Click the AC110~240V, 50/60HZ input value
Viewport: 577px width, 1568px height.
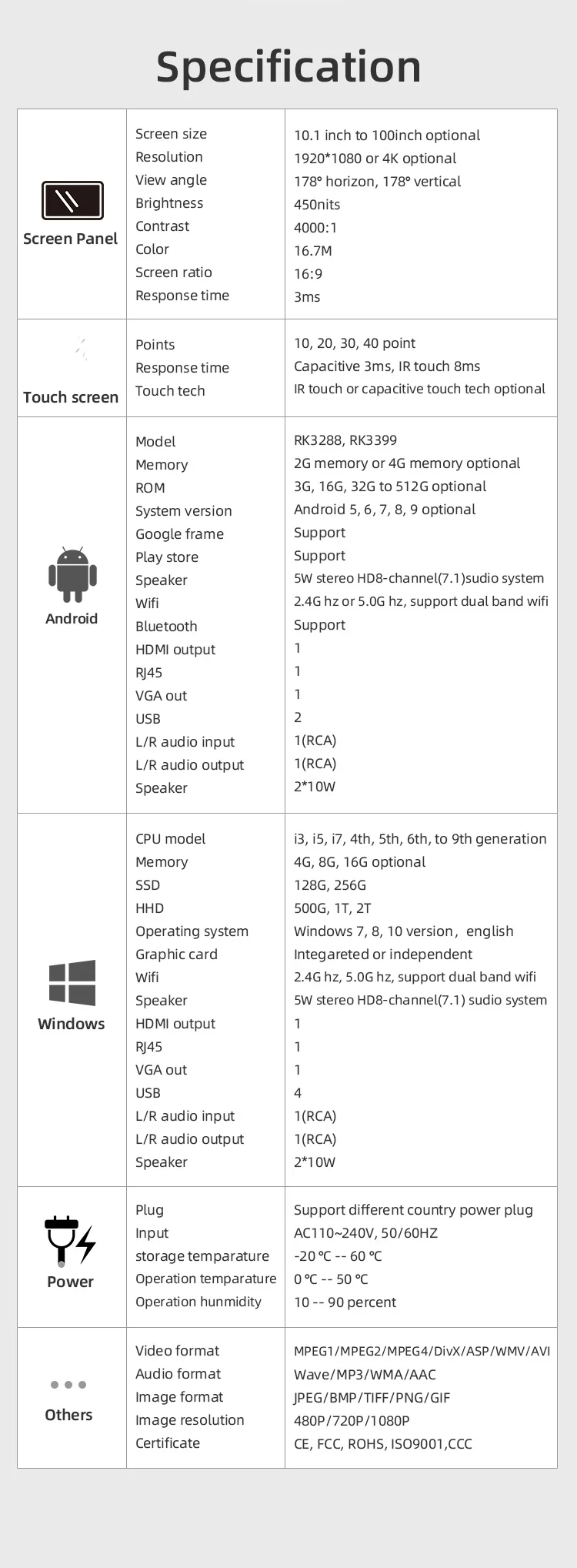(365, 1233)
